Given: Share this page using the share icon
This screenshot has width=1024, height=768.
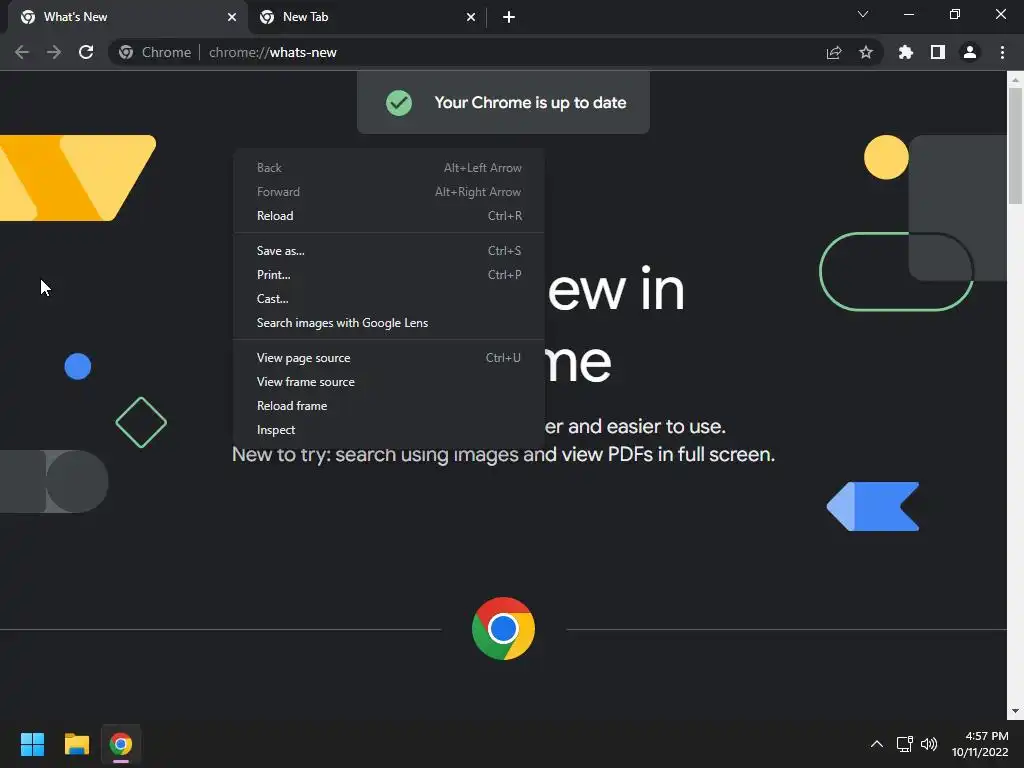Looking at the screenshot, I should pos(834,52).
